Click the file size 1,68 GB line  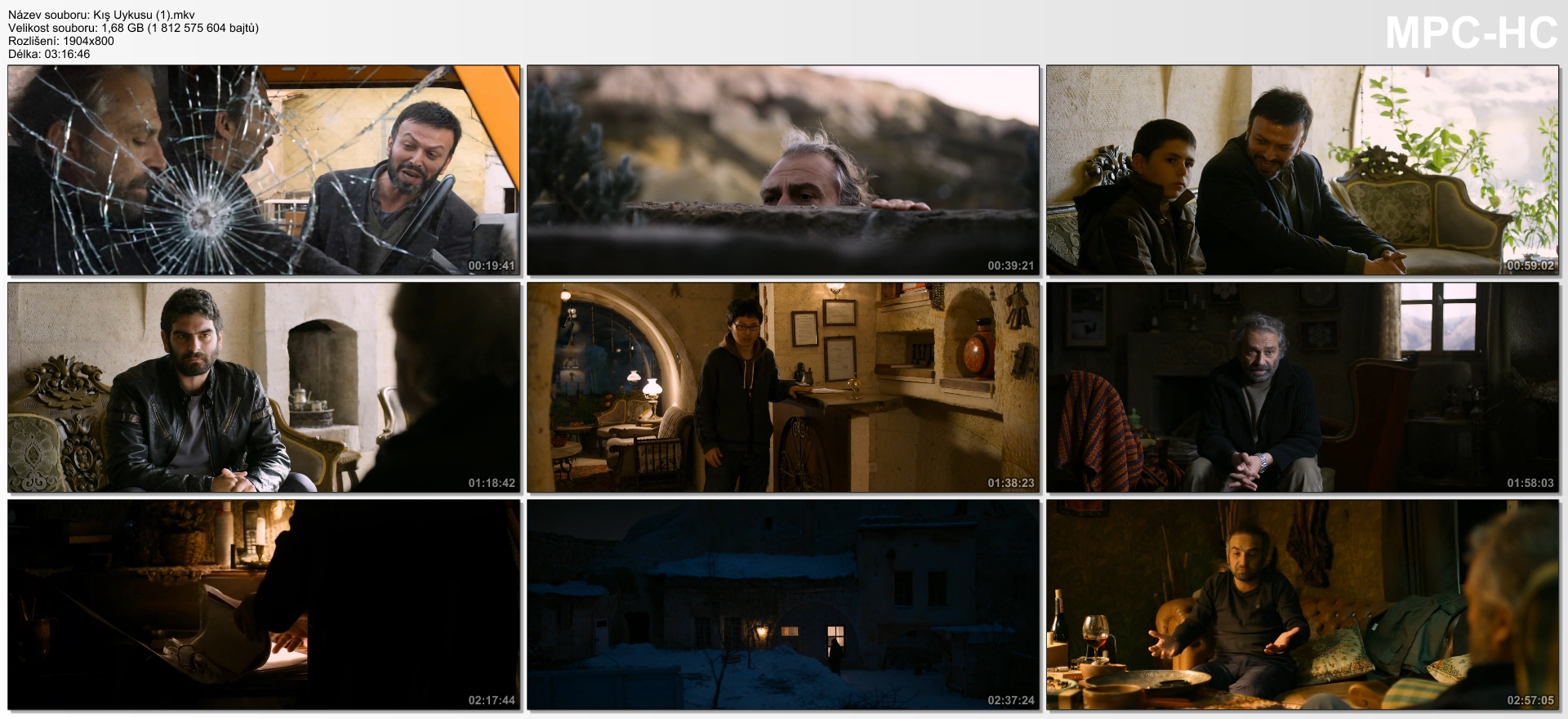133,28
